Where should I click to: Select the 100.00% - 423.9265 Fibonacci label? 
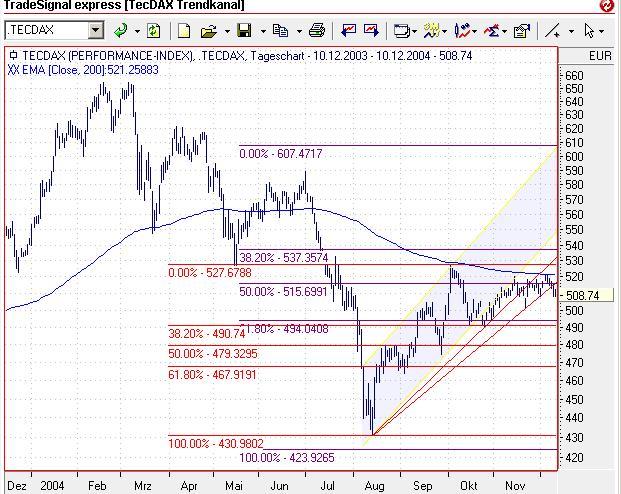(287, 458)
